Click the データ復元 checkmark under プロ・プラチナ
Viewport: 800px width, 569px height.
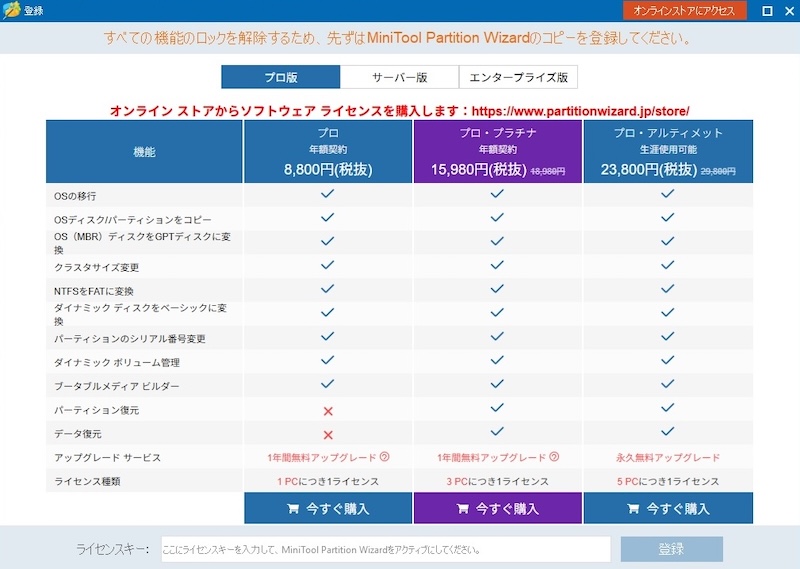pyautogui.click(x=497, y=434)
